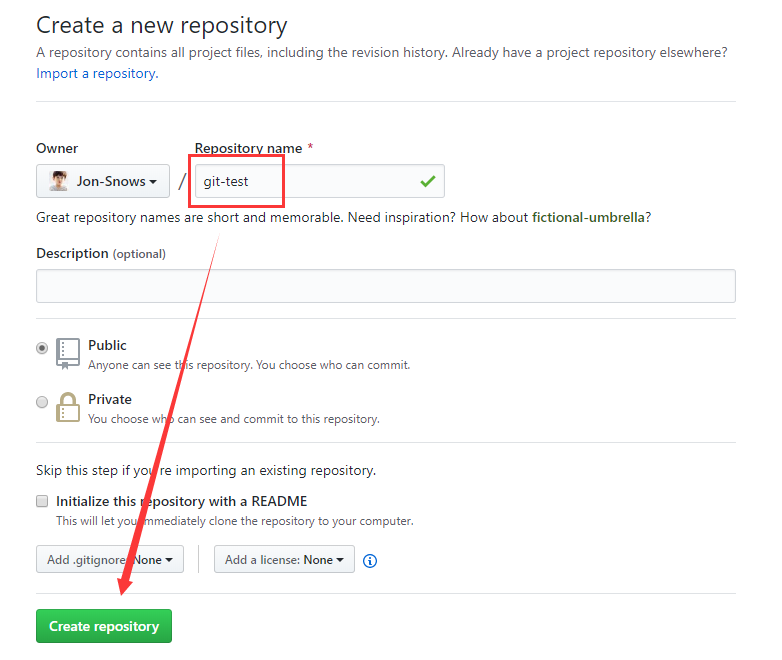Use the fictional-umbrella name suggestion
Image resolution: width=782 pixels, height=660 pixels.
(x=588, y=217)
